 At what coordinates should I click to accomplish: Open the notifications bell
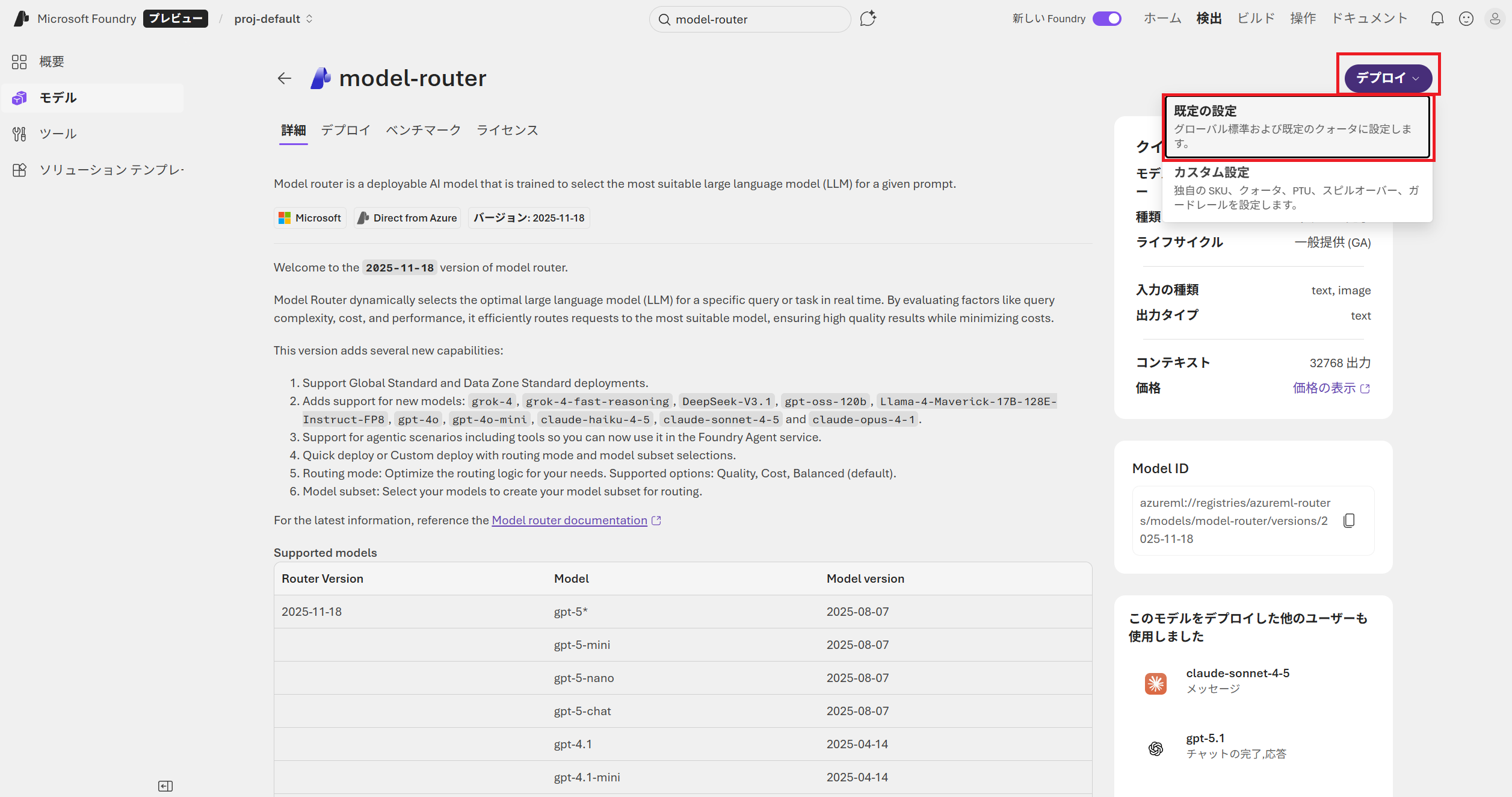click(x=1437, y=19)
